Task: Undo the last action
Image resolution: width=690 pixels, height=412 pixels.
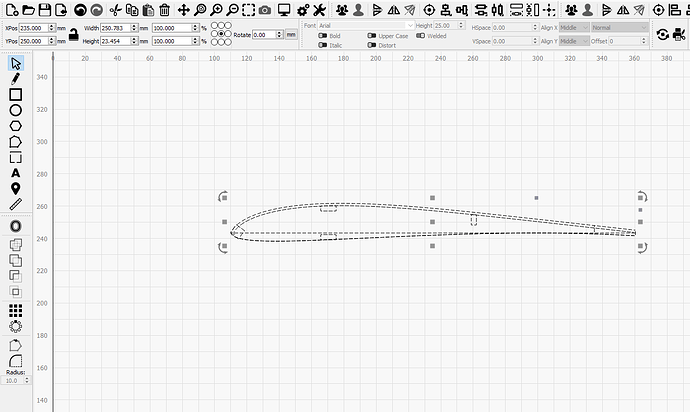Action: click(x=80, y=10)
